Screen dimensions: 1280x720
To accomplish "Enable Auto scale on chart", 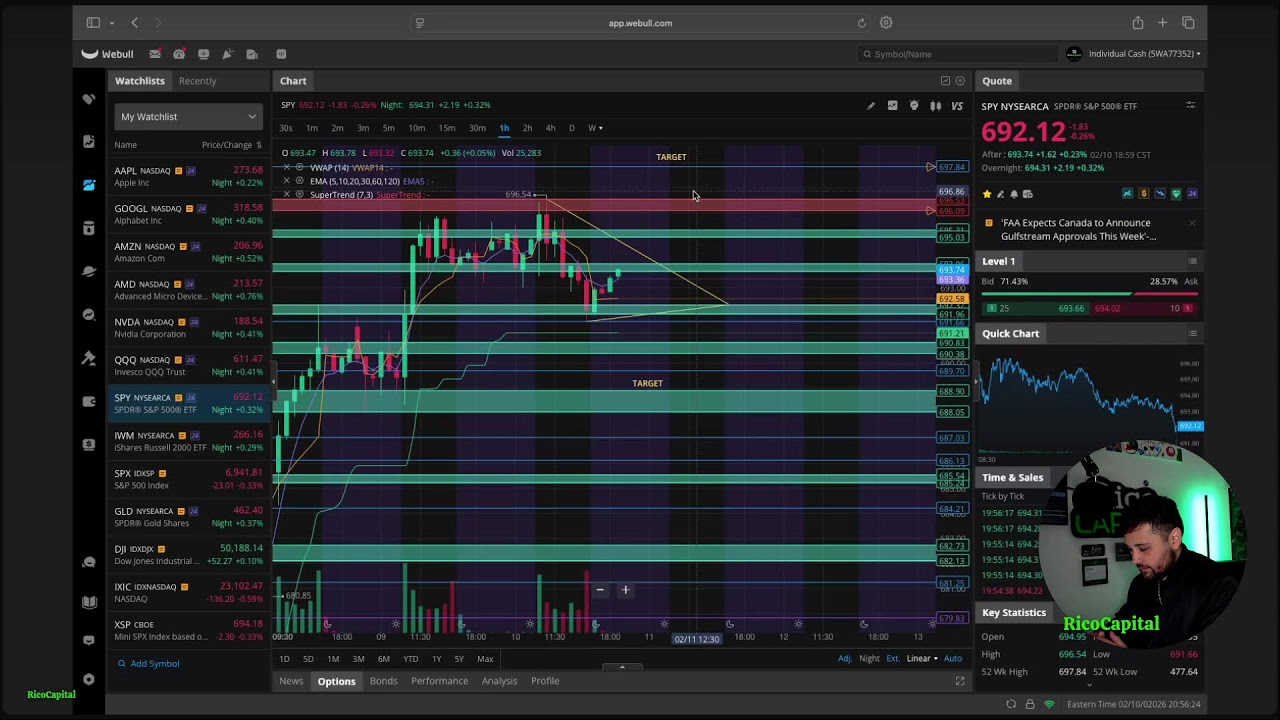I will click(953, 659).
